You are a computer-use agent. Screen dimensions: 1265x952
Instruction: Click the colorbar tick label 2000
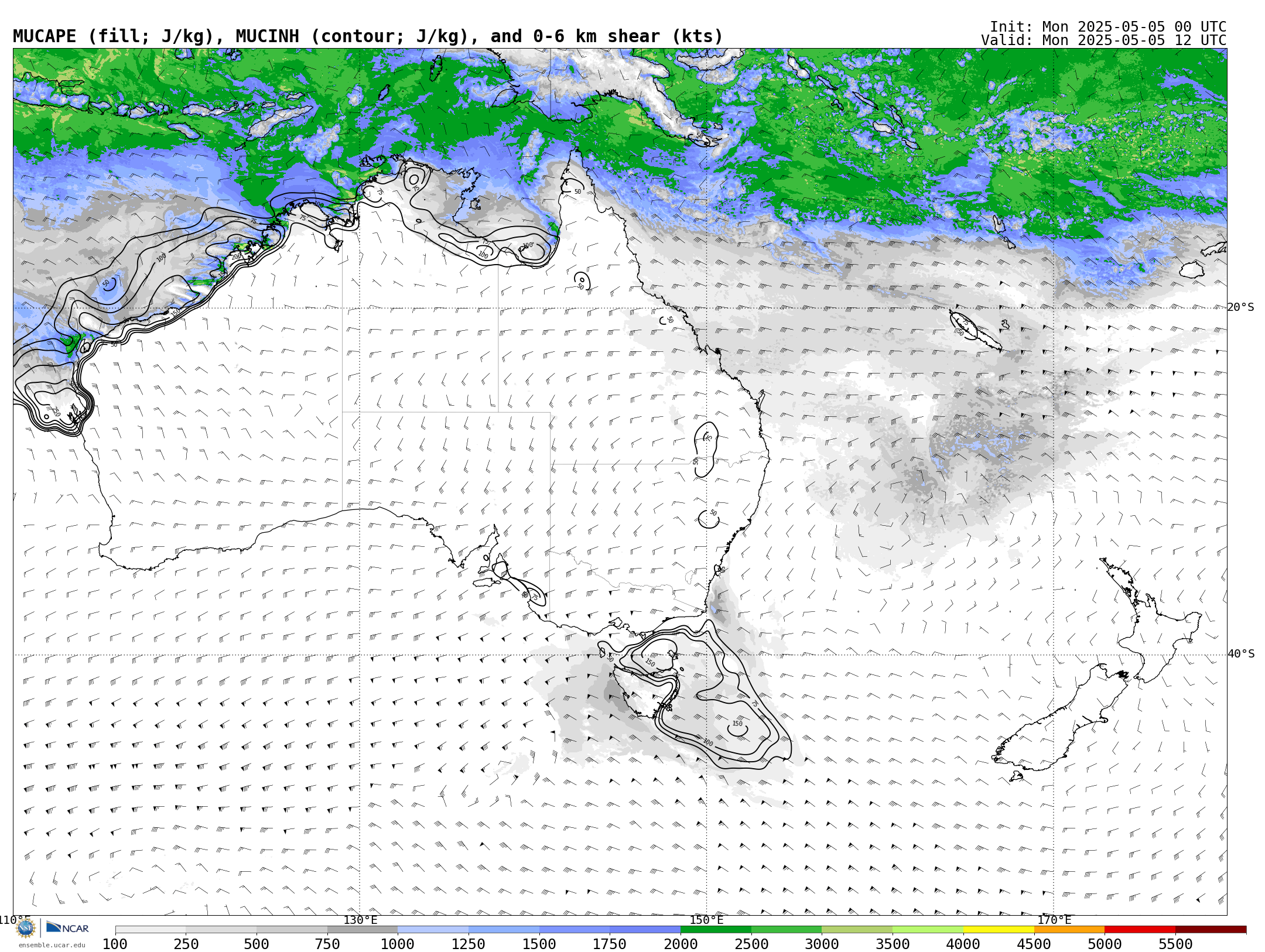click(x=681, y=944)
